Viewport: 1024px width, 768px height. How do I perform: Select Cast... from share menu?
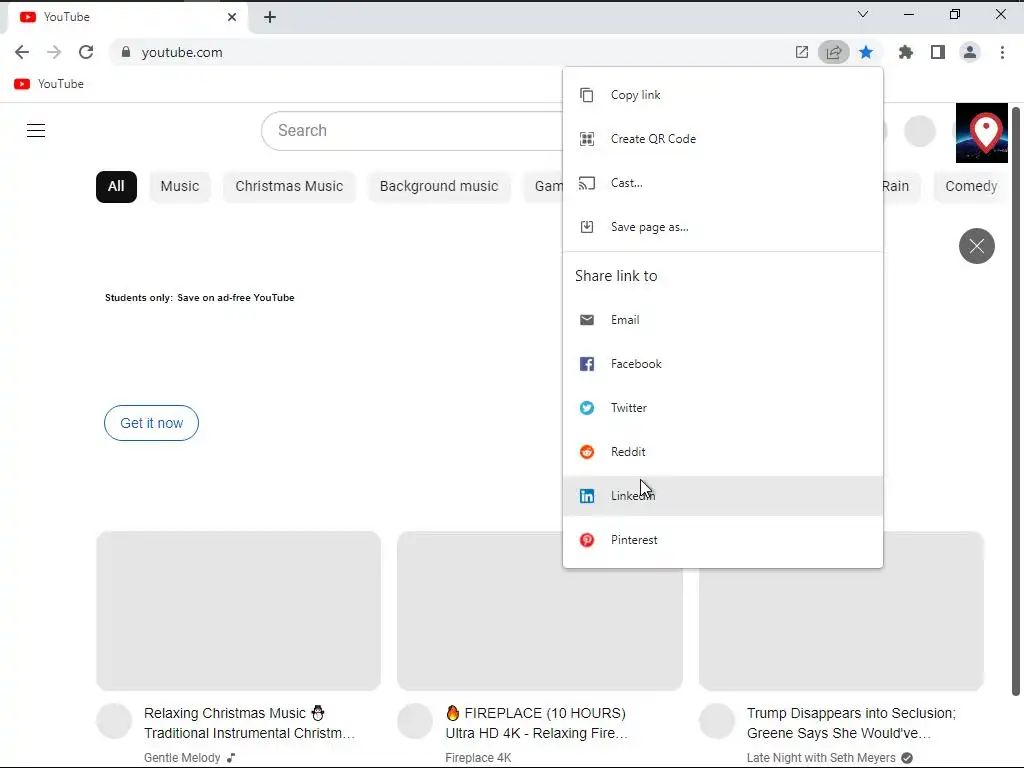[x=723, y=183]
